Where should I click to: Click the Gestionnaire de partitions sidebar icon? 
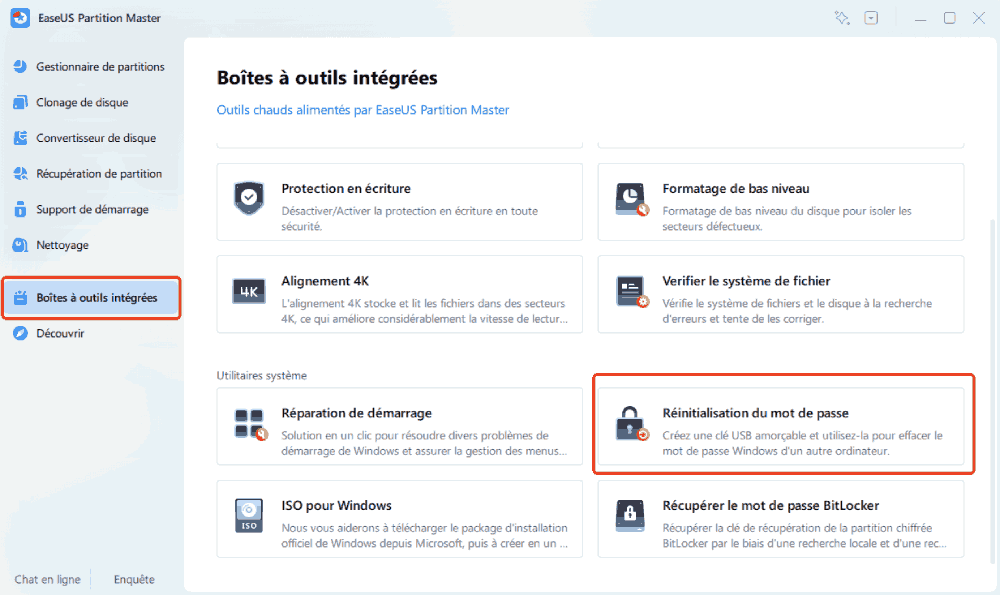coord(20,66)
